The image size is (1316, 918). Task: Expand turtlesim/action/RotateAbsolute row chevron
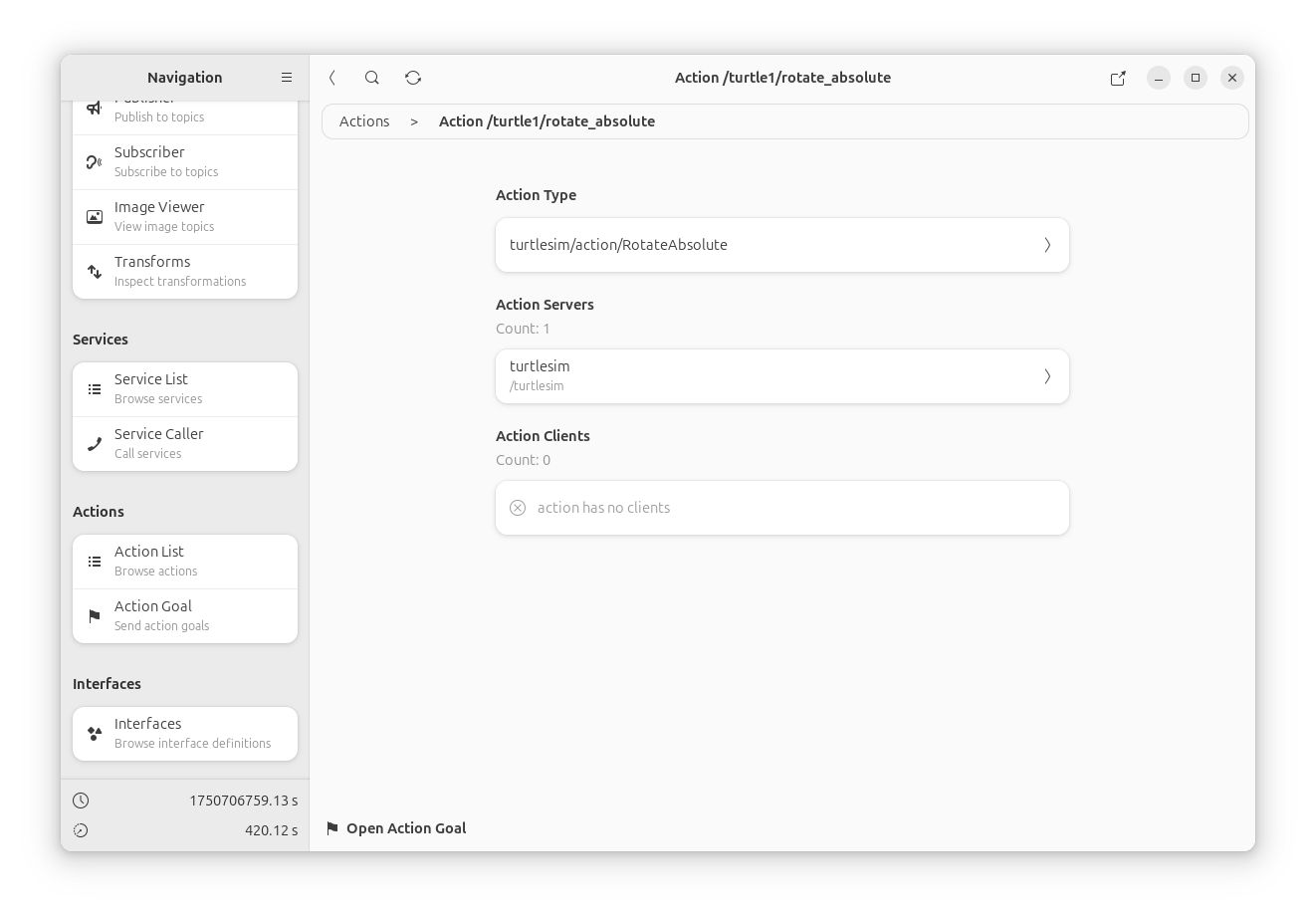click(x=1047, y=245)
